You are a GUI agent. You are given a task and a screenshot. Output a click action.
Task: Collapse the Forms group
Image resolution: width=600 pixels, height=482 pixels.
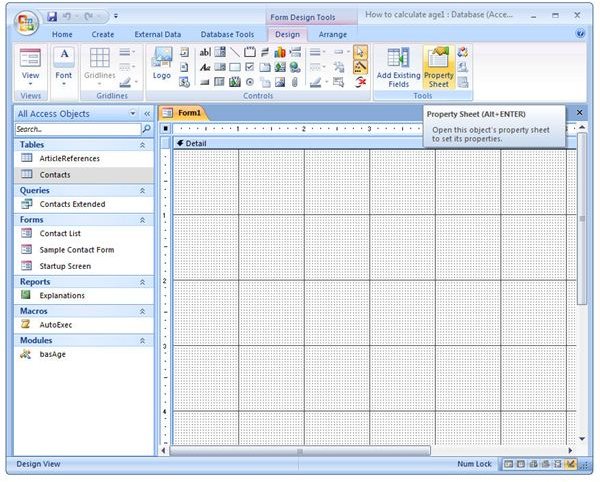pyautogui.click(x=142, y=220)
